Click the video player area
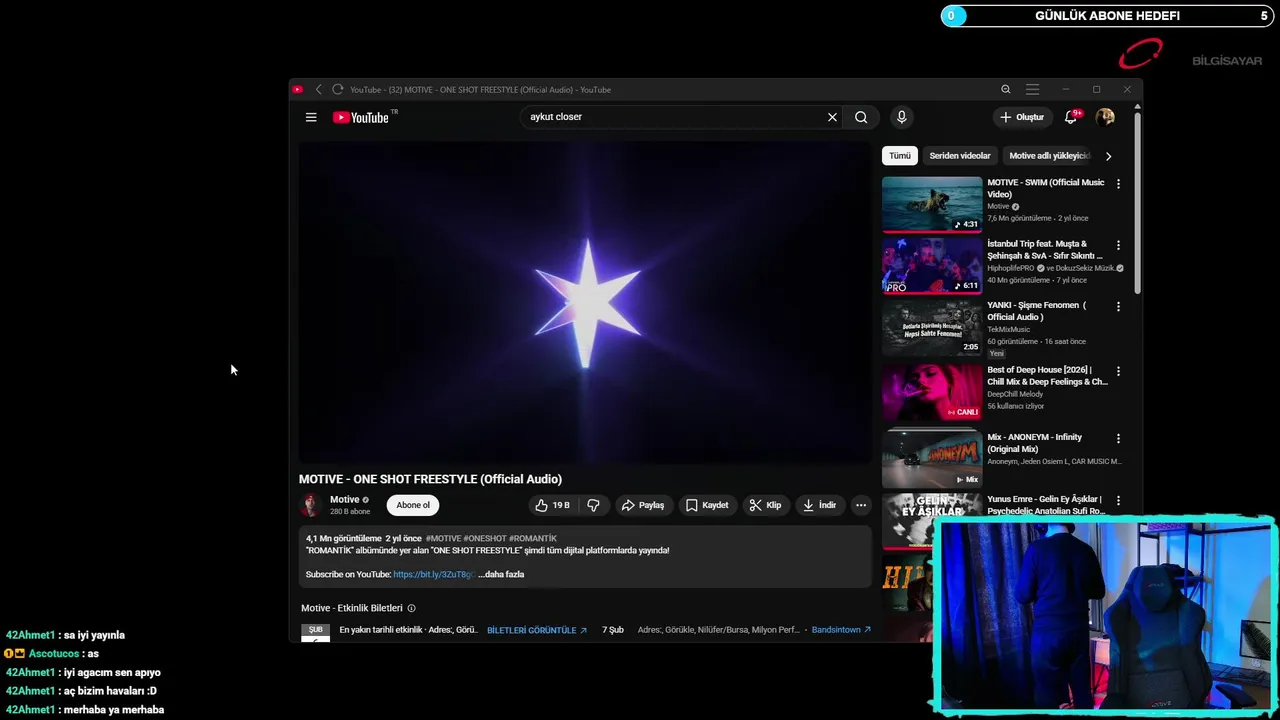Viewport: 1280px width, 720px height. point(585,302)
